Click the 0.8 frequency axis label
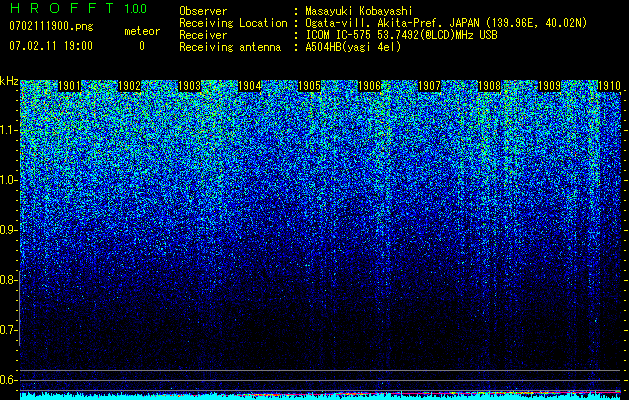Viewport: 629px width, 400px height. 9,280
